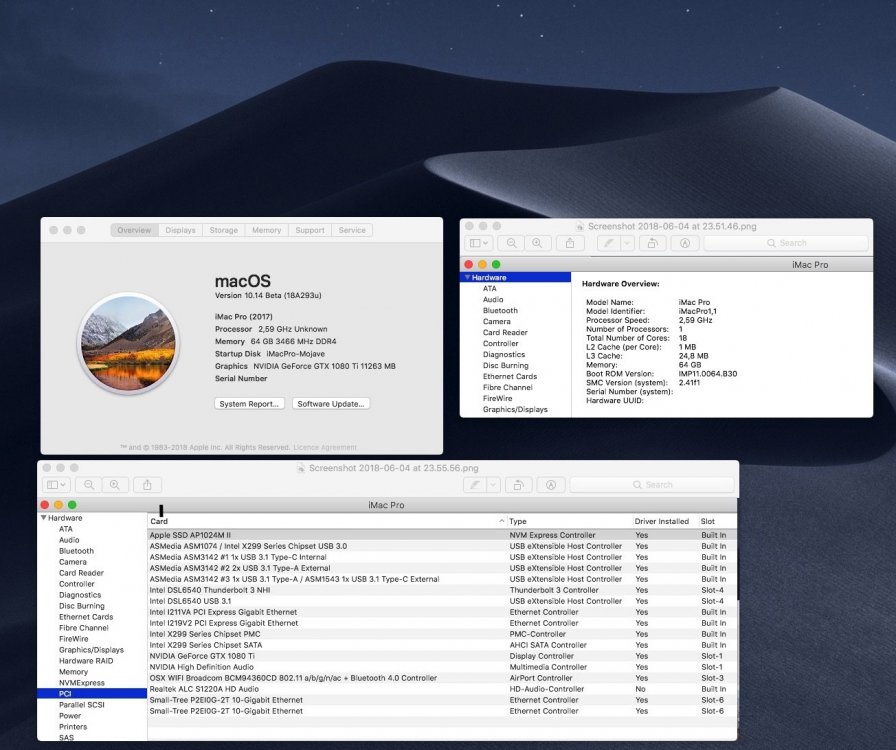The image size is (896, 750).
Task: Share the 23.55.56 screenshot via the share icon
Action: point(147,485)
